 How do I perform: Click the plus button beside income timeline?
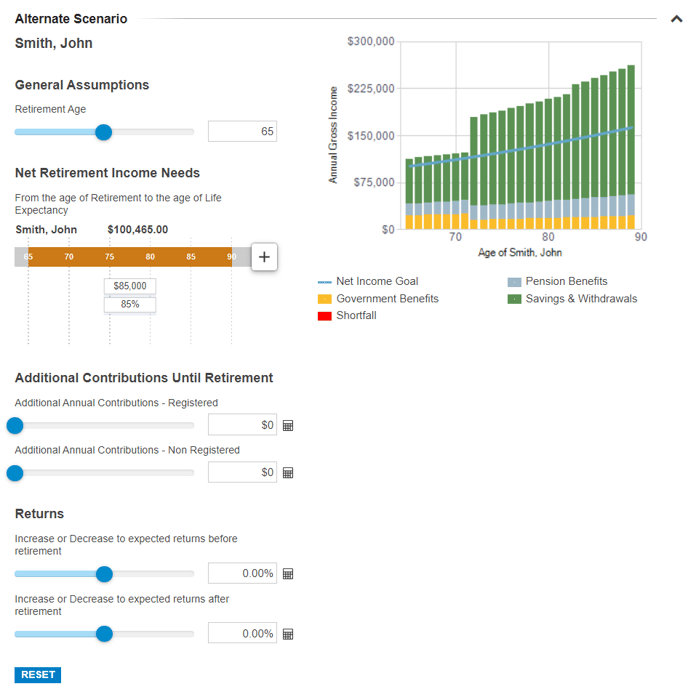click(264, 257)
